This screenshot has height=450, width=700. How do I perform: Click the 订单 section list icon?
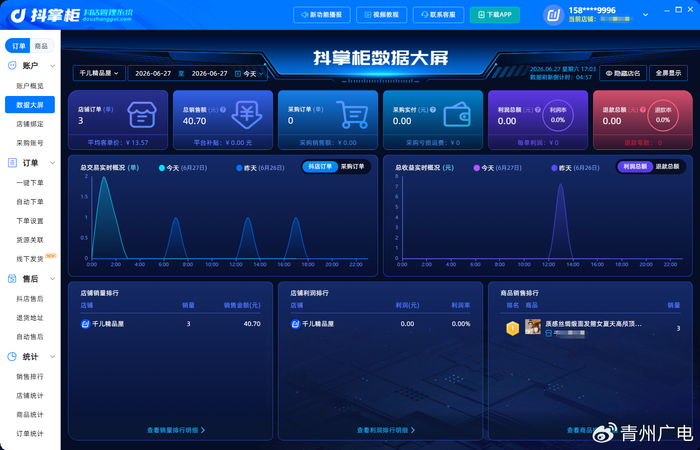click(x=12, y=163)
